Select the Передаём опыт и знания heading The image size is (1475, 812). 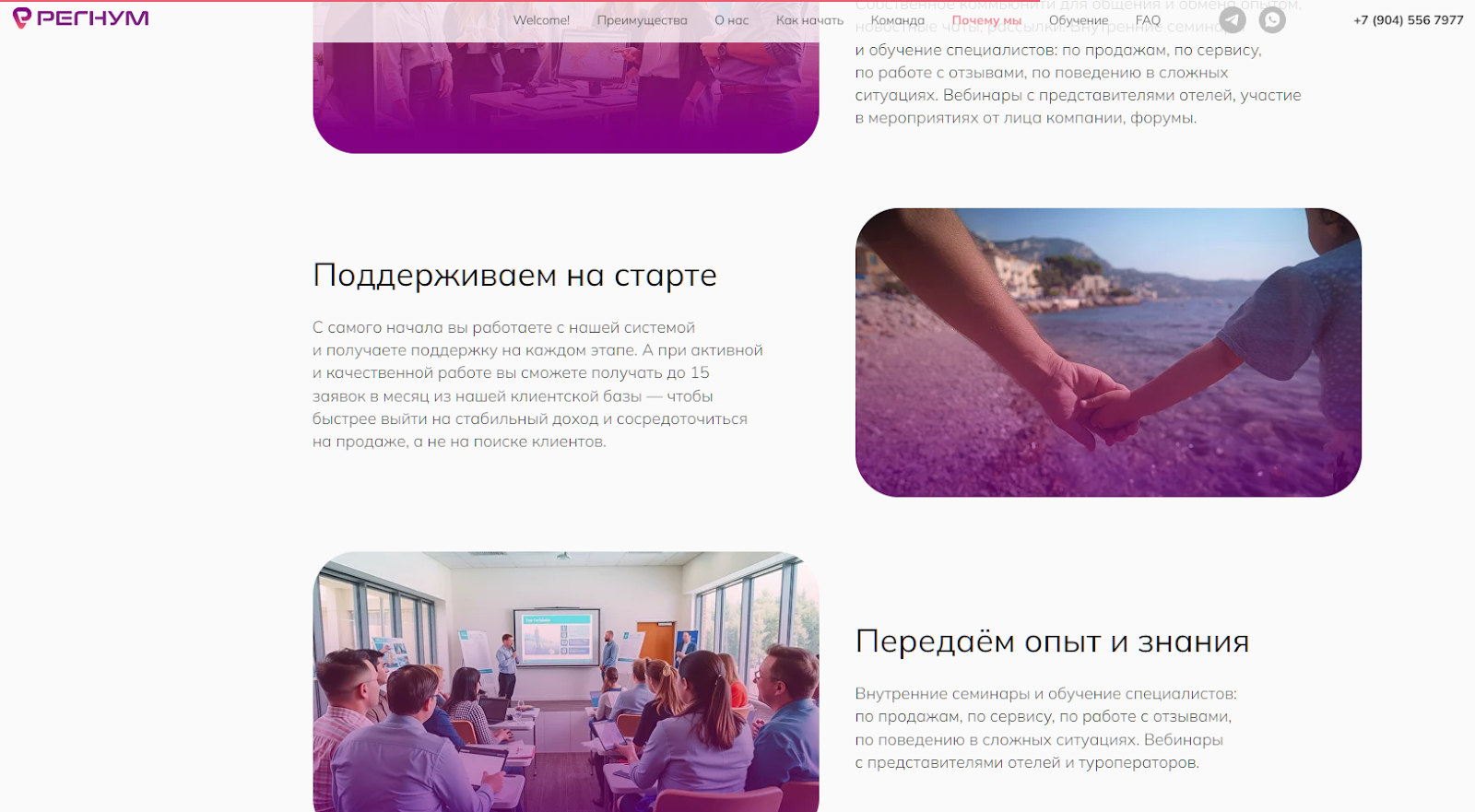click(x=1052, y=641)
